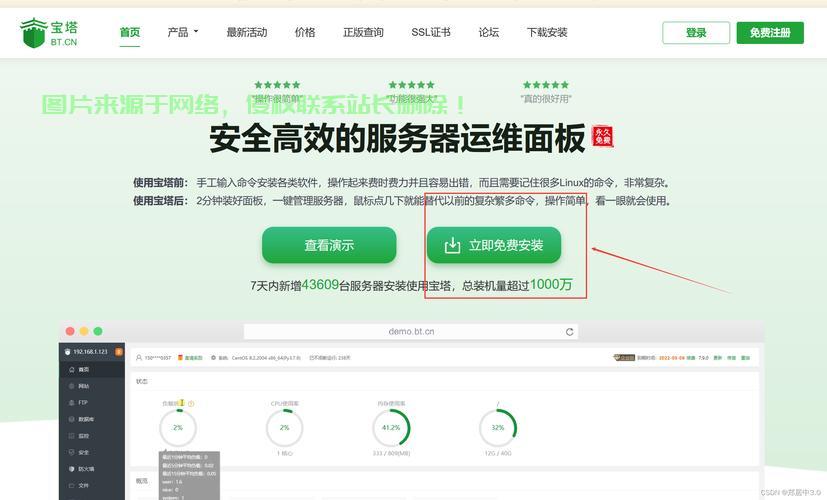Open 安全 in the demo panel sidebar
Screen dimensions: 827x500
click(x=92, y=453)
